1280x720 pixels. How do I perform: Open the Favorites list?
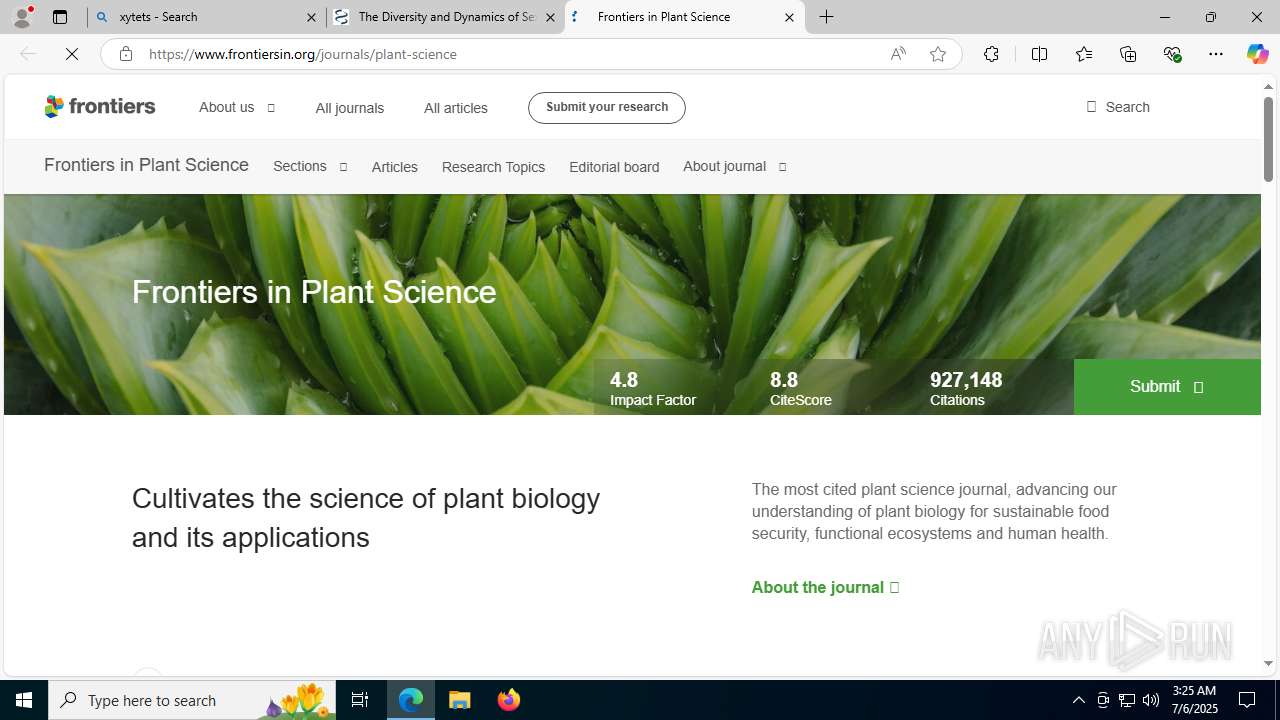pyautogui.click(x=1083, y=54)
